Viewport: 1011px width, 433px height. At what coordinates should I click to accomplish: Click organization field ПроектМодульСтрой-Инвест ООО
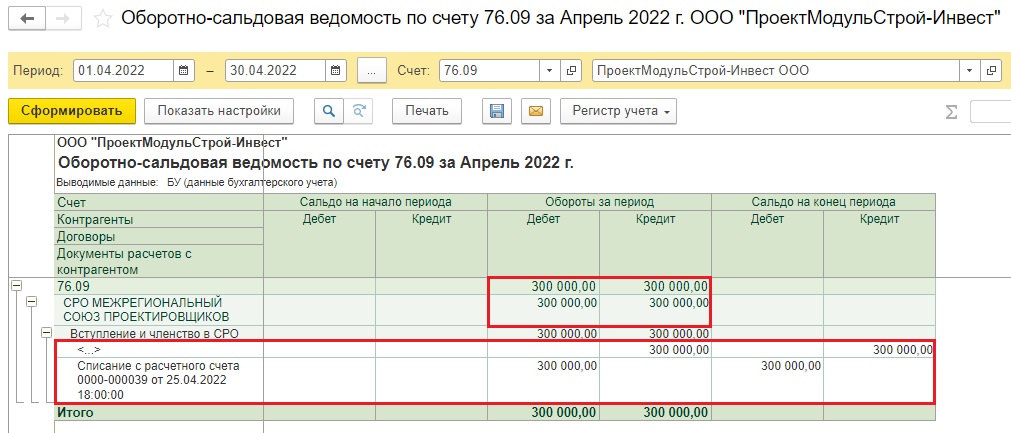point(776,70)
